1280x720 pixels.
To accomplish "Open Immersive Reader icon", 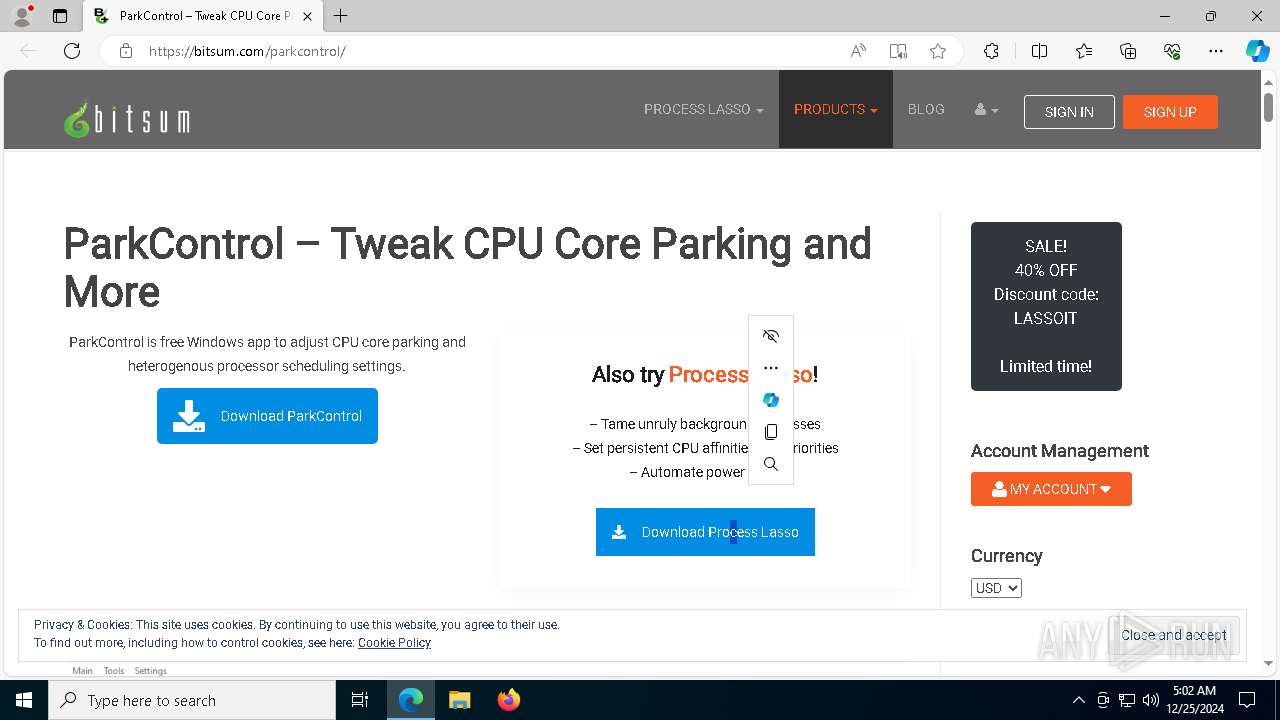I will tap(898, 51).
